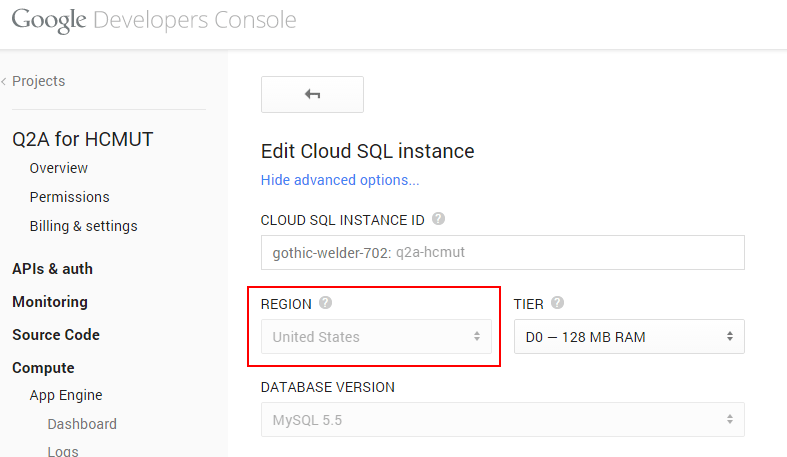Expand APIs & auth section
The height and width of the screenshot is (457, 787).
tap(52, 269)
